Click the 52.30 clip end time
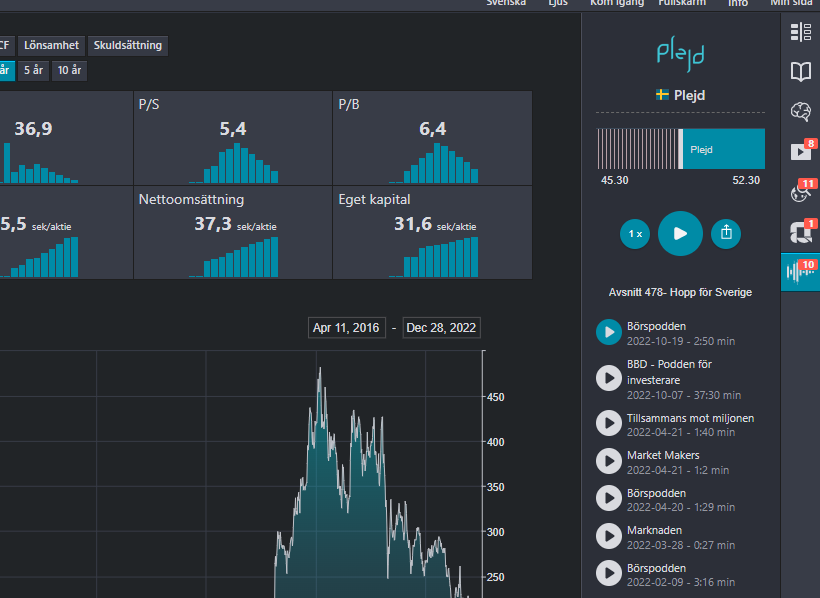Image resolution: width=820 pixels, height=598 pixels. [x=746, y=180]
